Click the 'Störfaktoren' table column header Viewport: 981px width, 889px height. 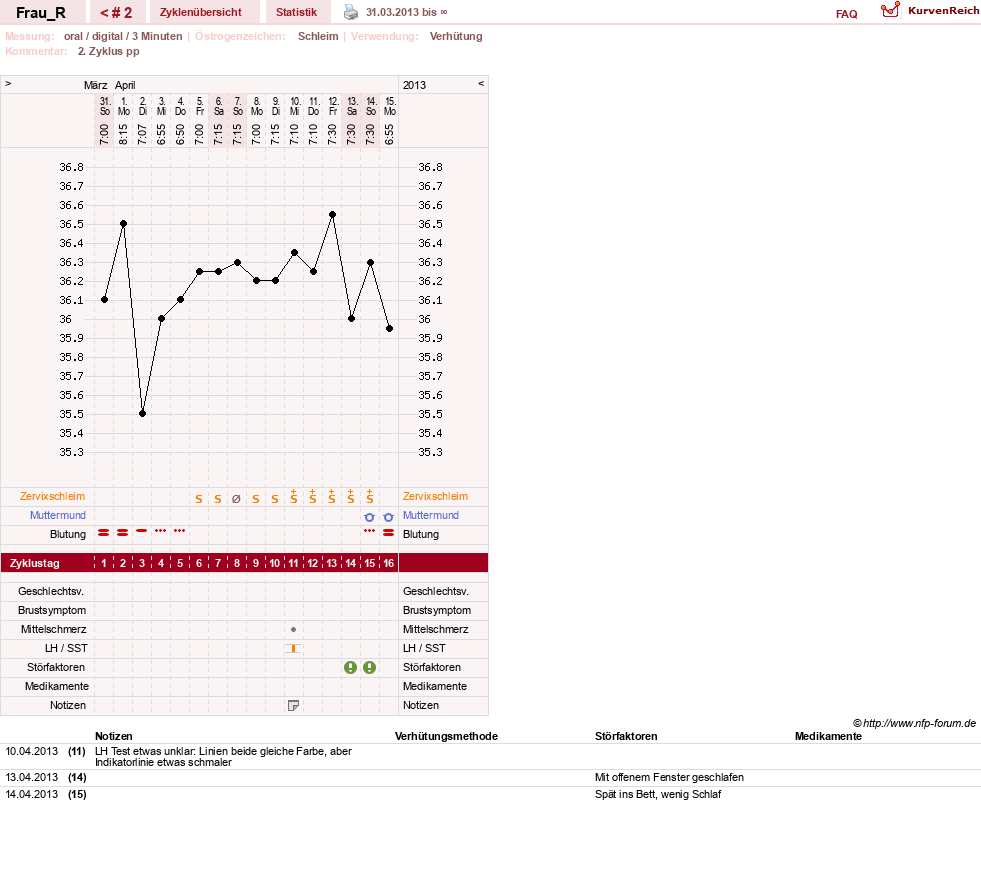click(x=626, y=736)
